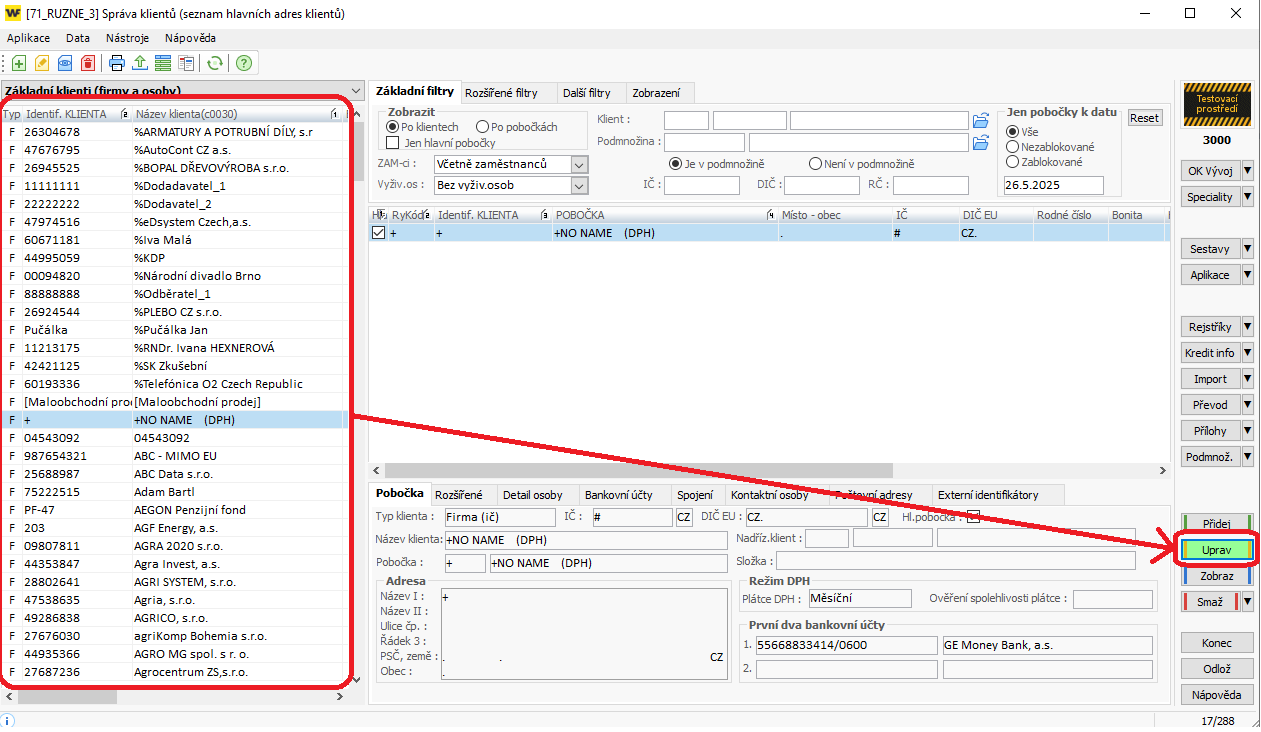Select Je v podmnožině radio button
Screen dimensions: 1261x732
click(675, 164)
